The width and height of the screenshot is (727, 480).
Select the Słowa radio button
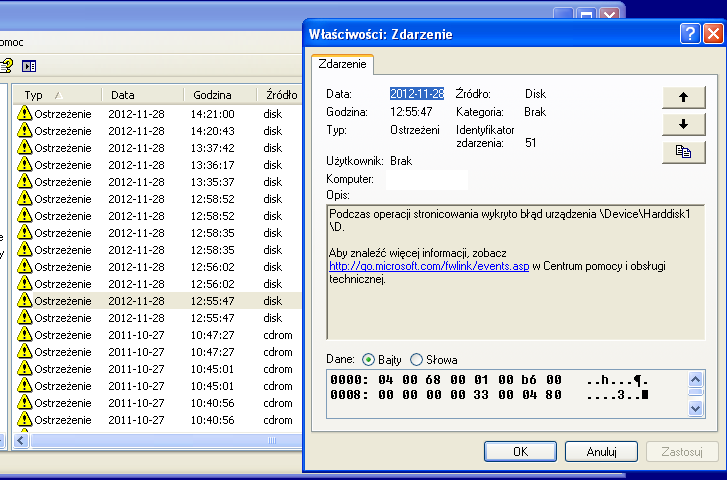click(416, 359)
